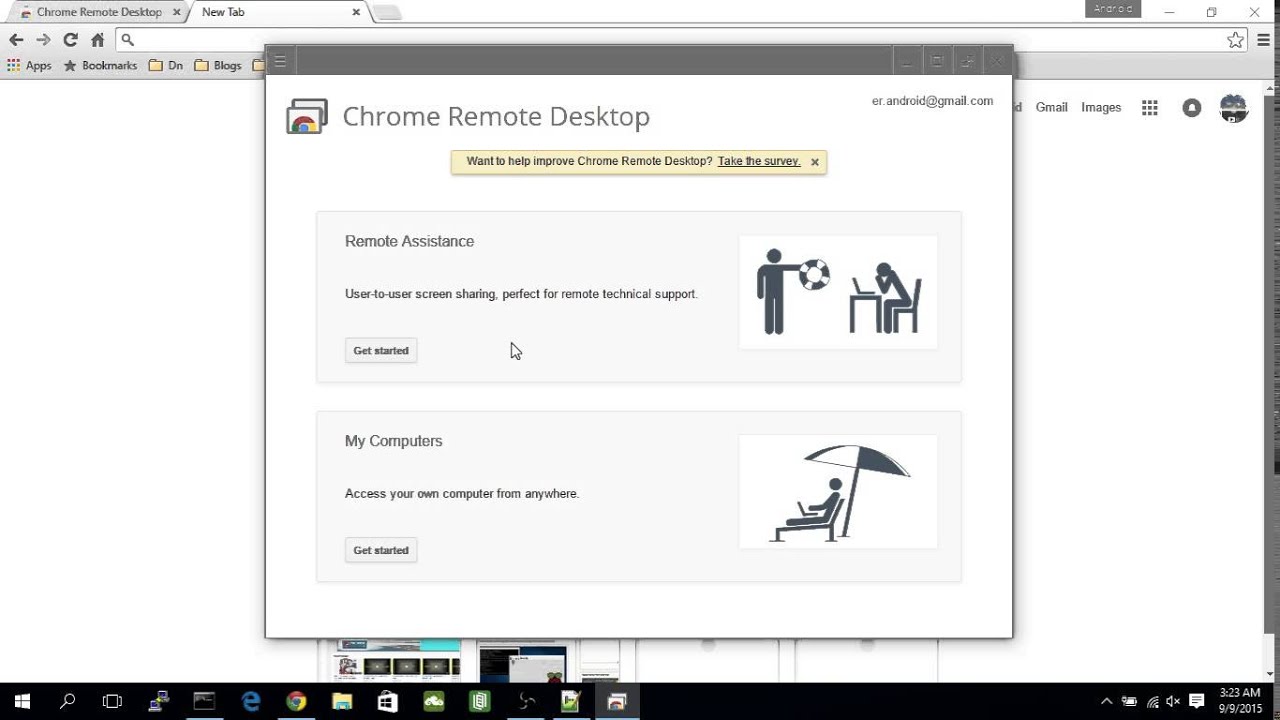Open the green notepad taskbar app
The image size is (1280, 720).
click(480, 702)
